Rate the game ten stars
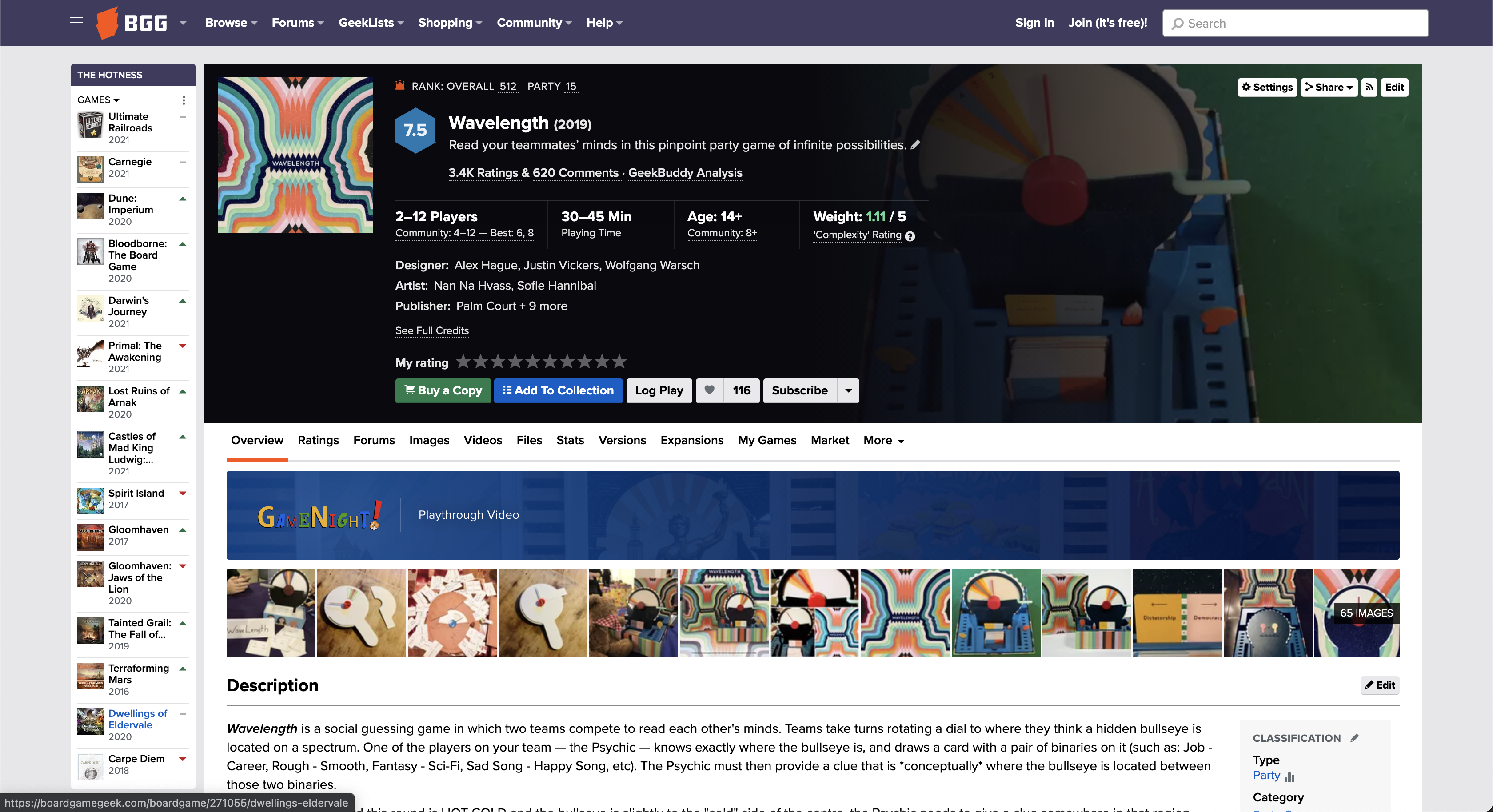The width and height of the screenshot is (1493, 812). (x=619, y=362)
